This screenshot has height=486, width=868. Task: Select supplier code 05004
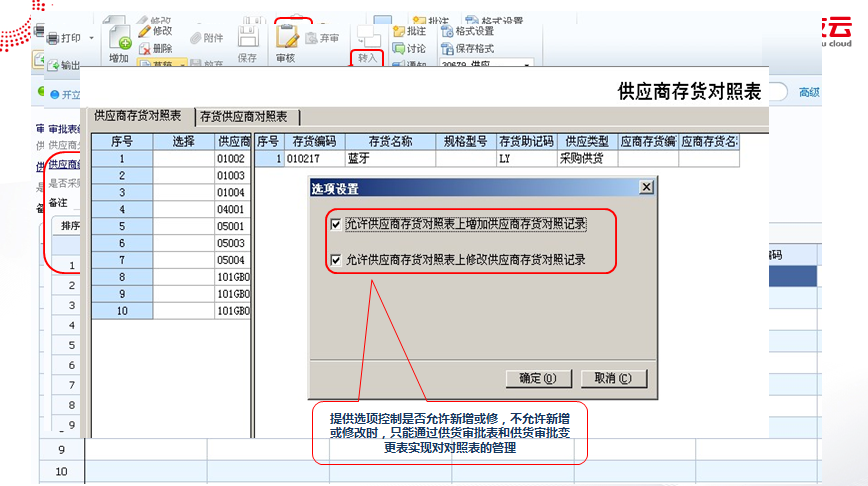coord(232,260)
